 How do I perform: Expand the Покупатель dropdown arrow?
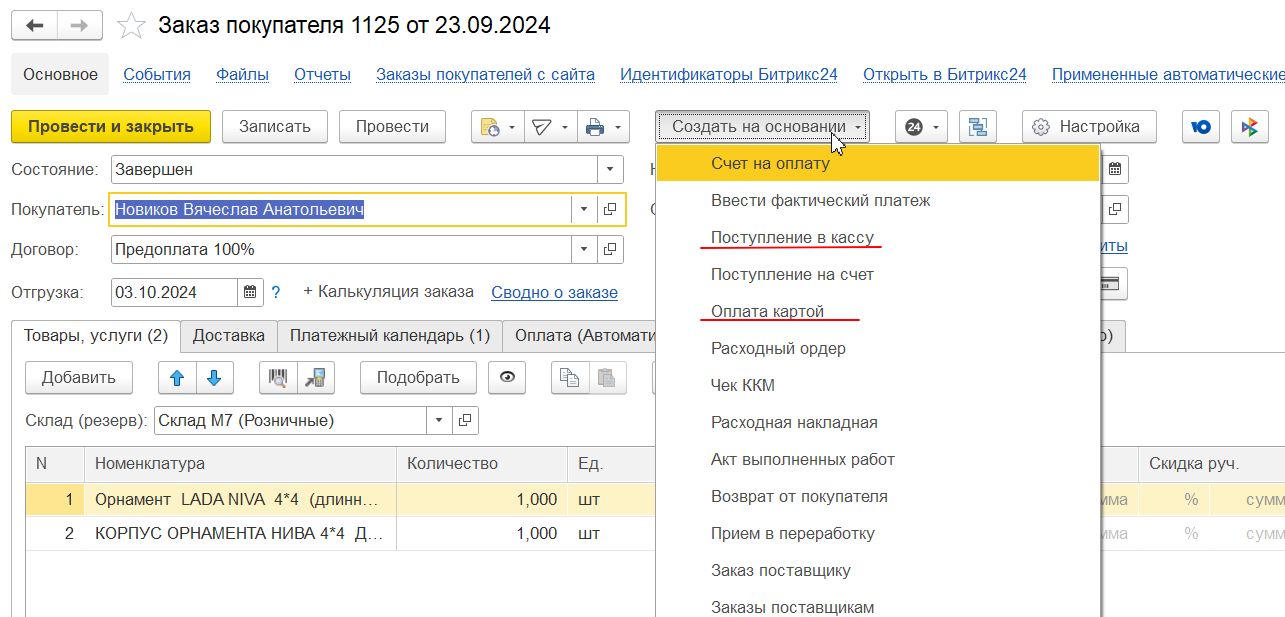tap(584, 209)
